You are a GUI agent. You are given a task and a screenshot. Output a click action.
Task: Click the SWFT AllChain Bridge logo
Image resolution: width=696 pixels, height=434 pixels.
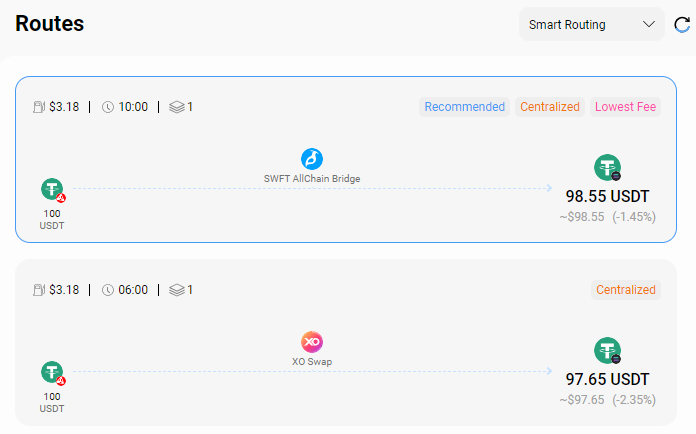(312, 159)
